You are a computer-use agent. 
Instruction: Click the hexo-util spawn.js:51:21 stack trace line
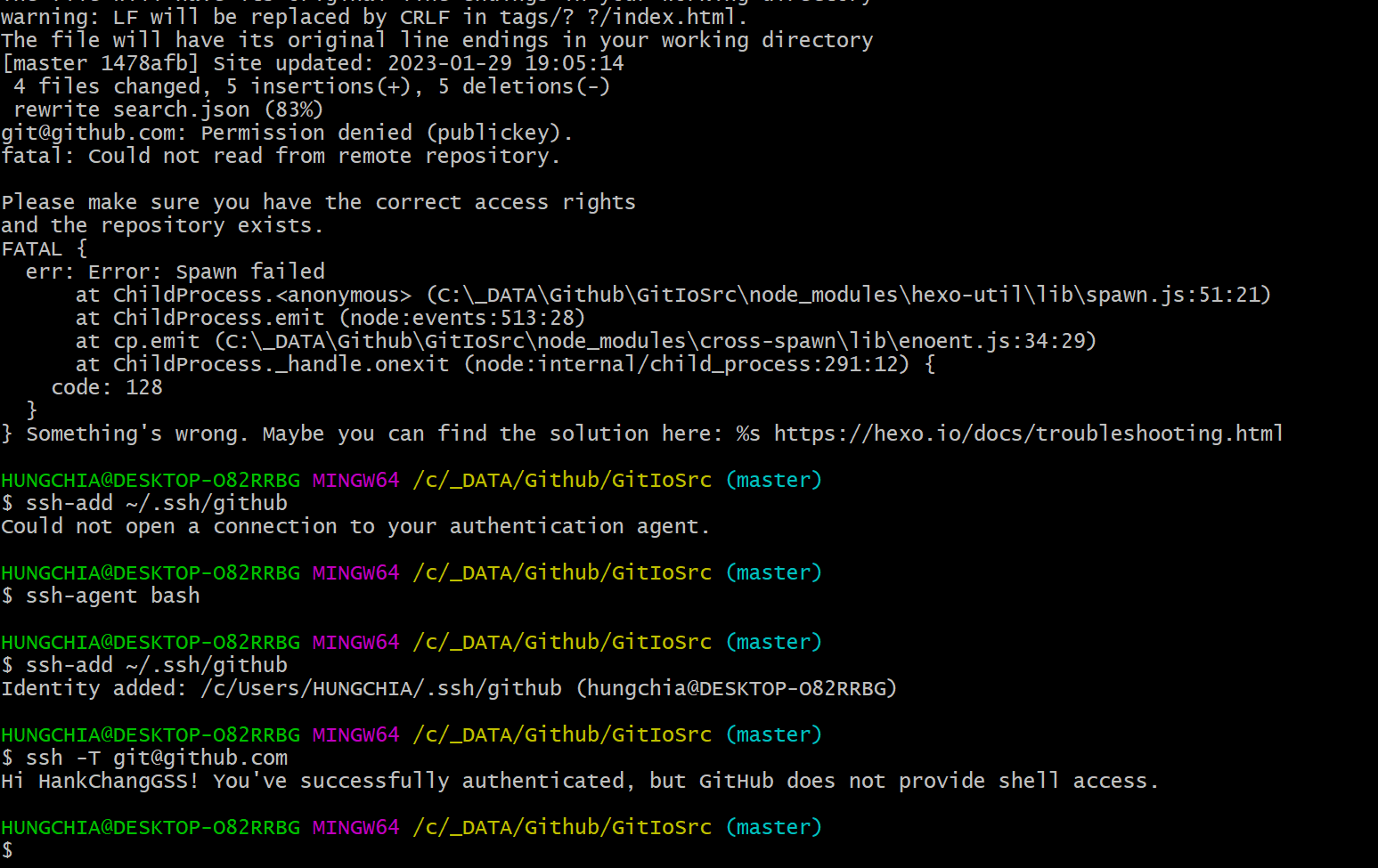(x=673, y=295)
